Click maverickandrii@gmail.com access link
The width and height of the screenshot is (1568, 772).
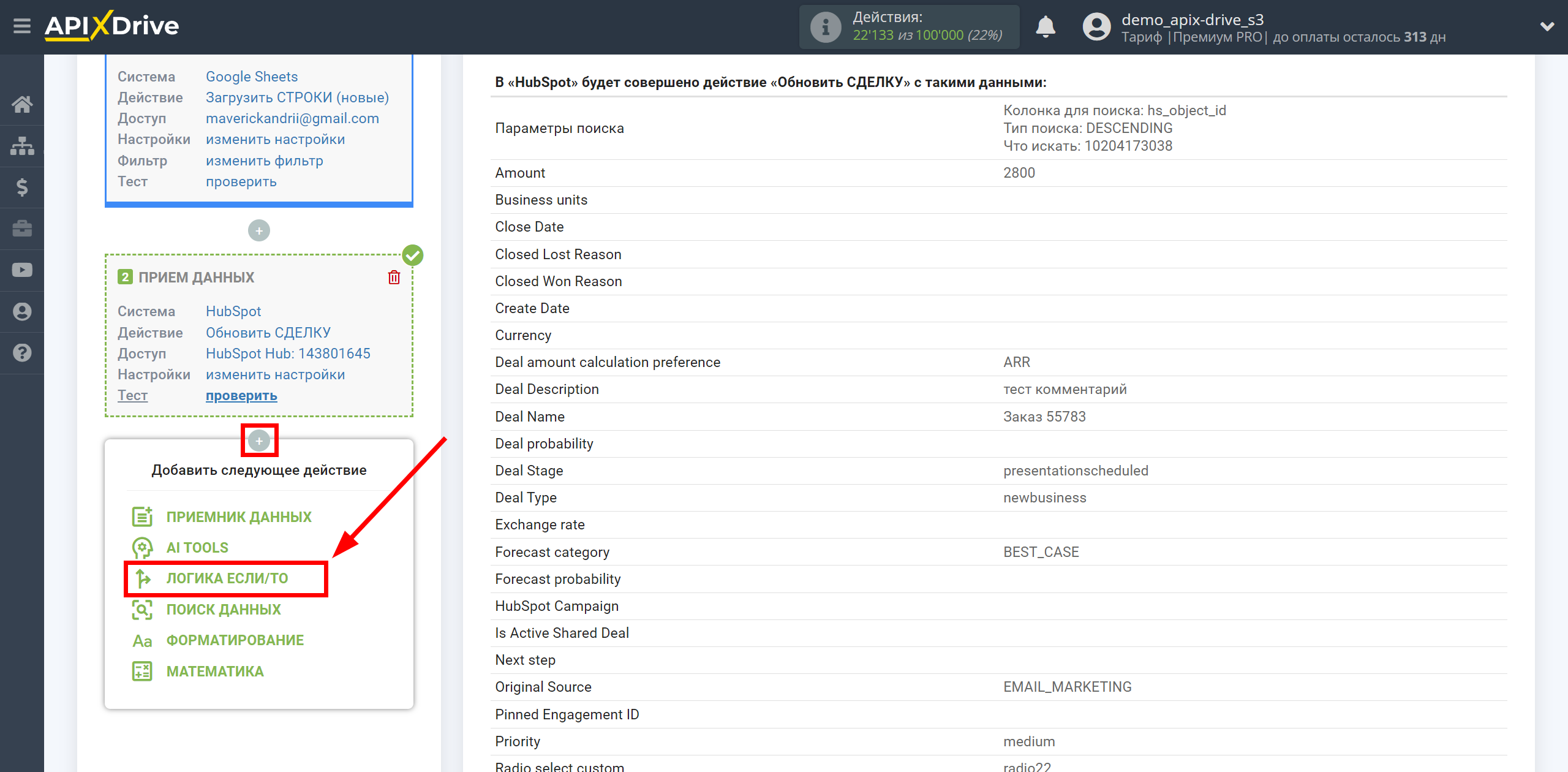[292, 118]
